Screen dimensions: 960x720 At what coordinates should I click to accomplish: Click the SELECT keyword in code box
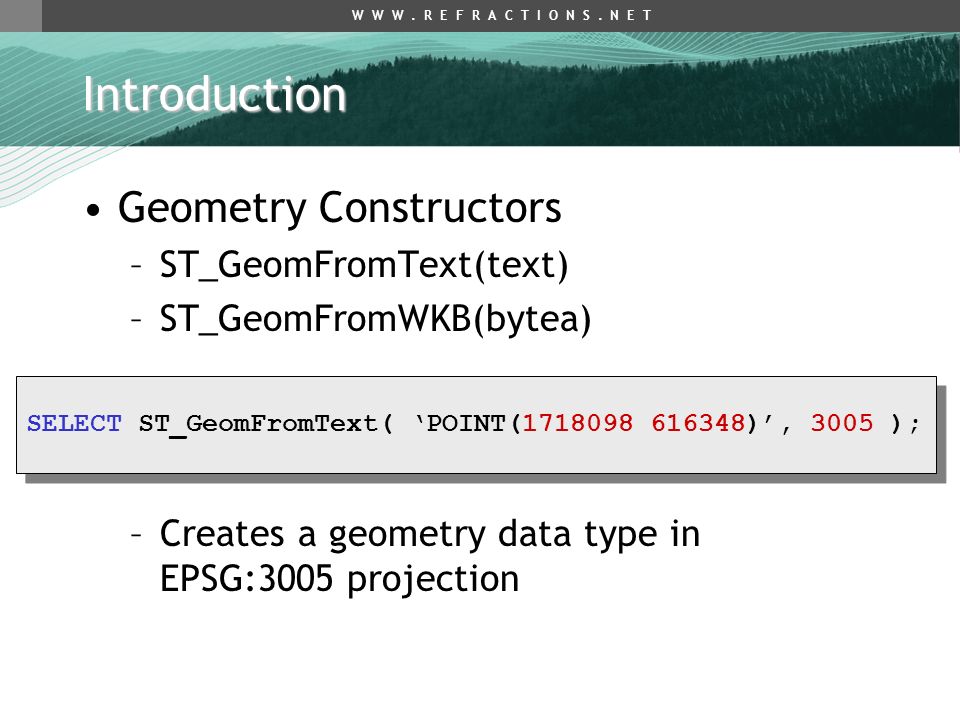coord(74,423)
